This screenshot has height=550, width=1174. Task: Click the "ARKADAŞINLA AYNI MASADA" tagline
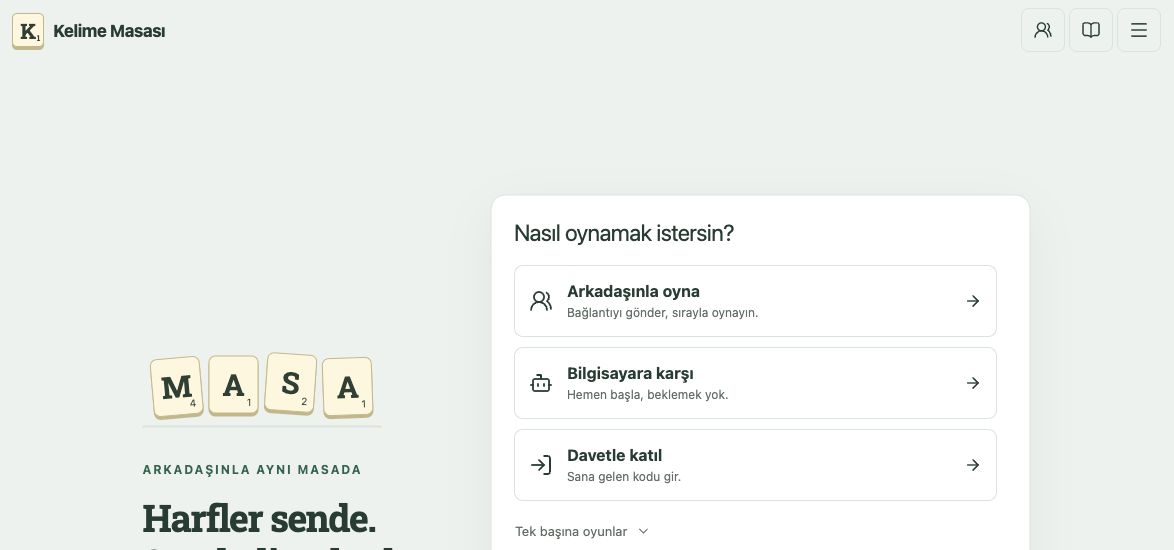point(252,470)
